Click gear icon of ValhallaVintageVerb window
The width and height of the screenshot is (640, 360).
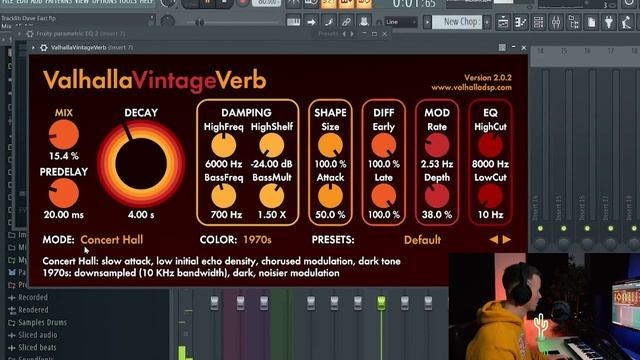[44, 48]
